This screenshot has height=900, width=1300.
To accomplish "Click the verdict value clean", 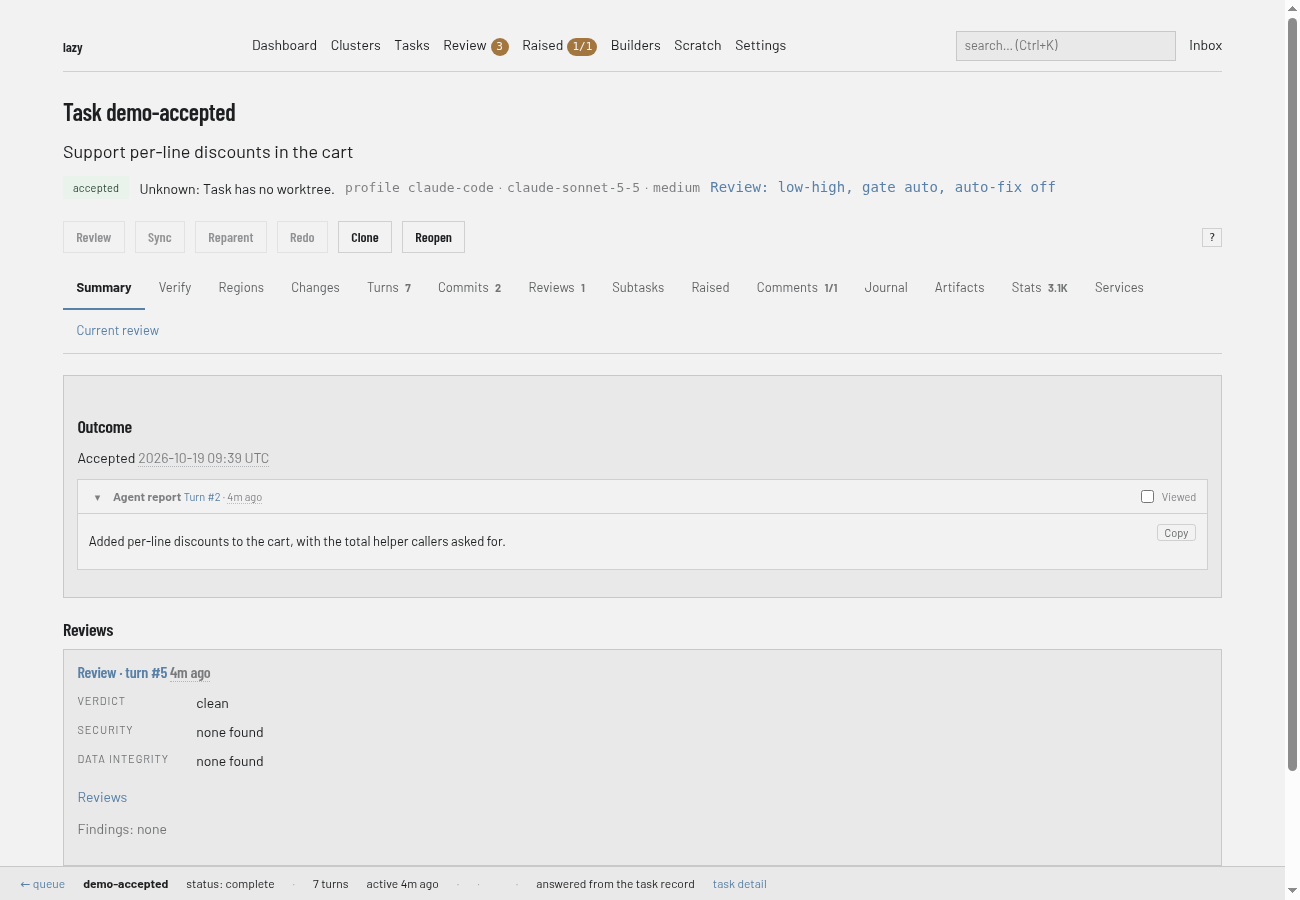I will [x=212, y=703].
